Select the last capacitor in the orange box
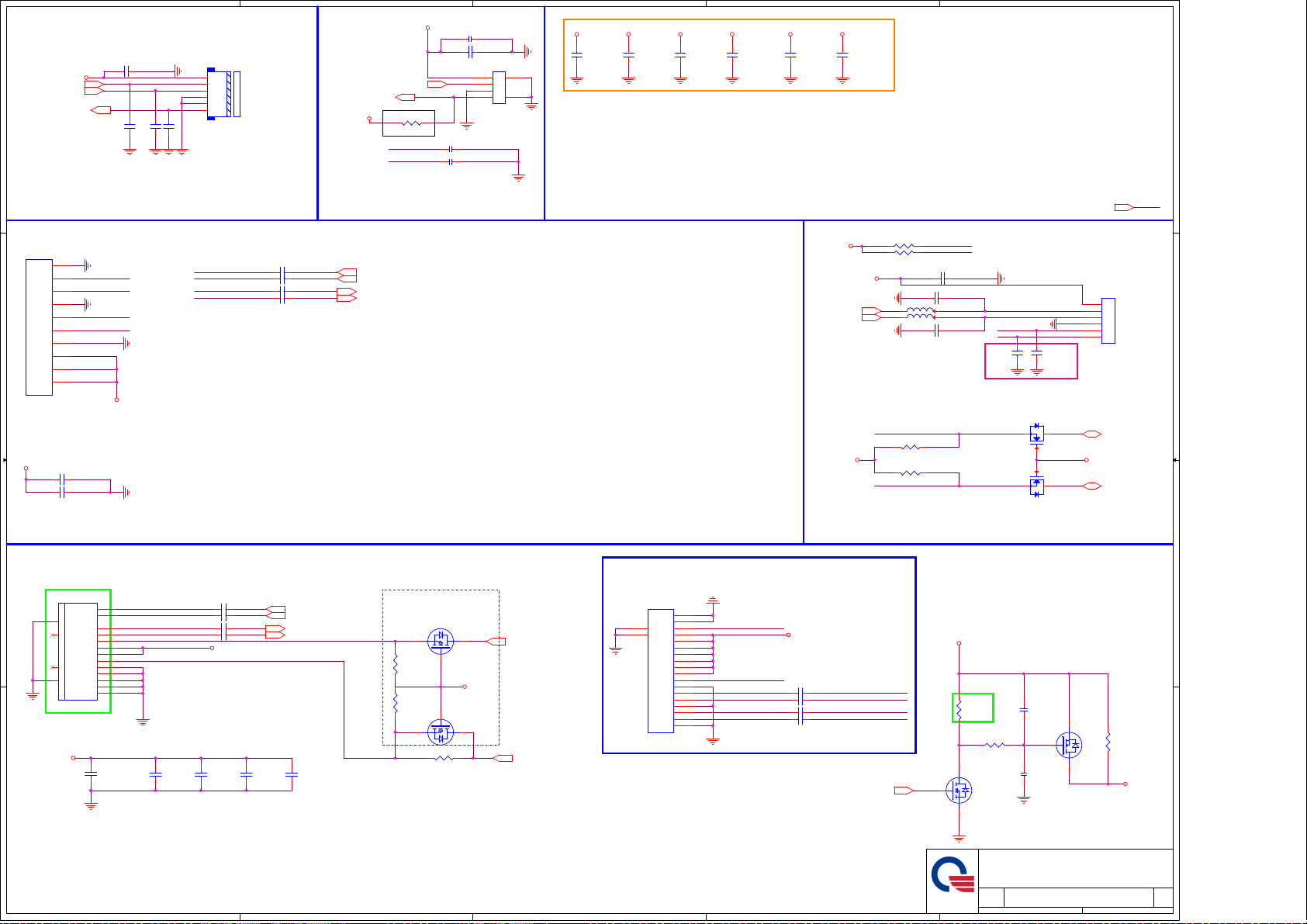Viewport: 1307px width, 924px height. coord(842,55)
